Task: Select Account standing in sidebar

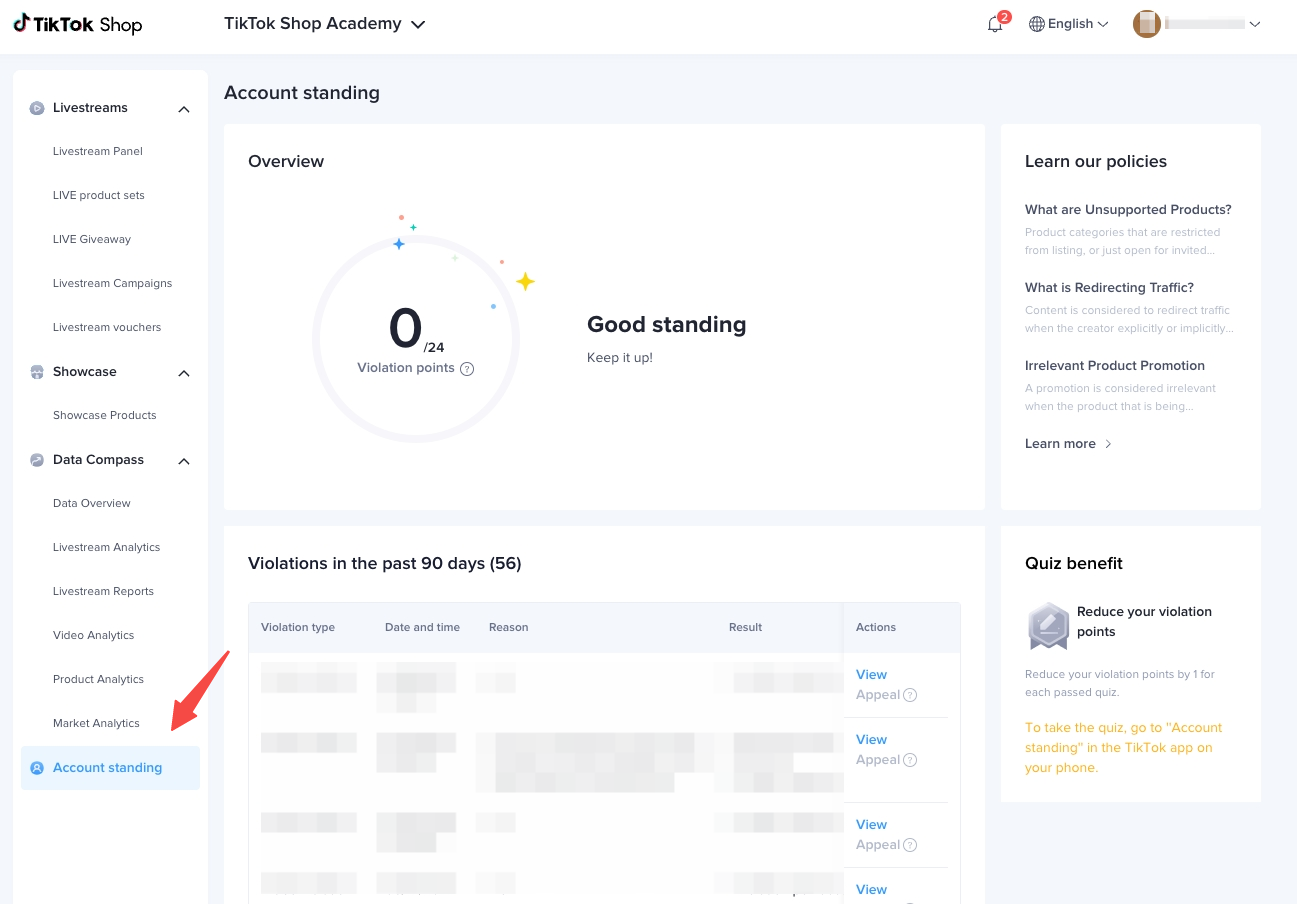Action: click(x=107, y=768)
